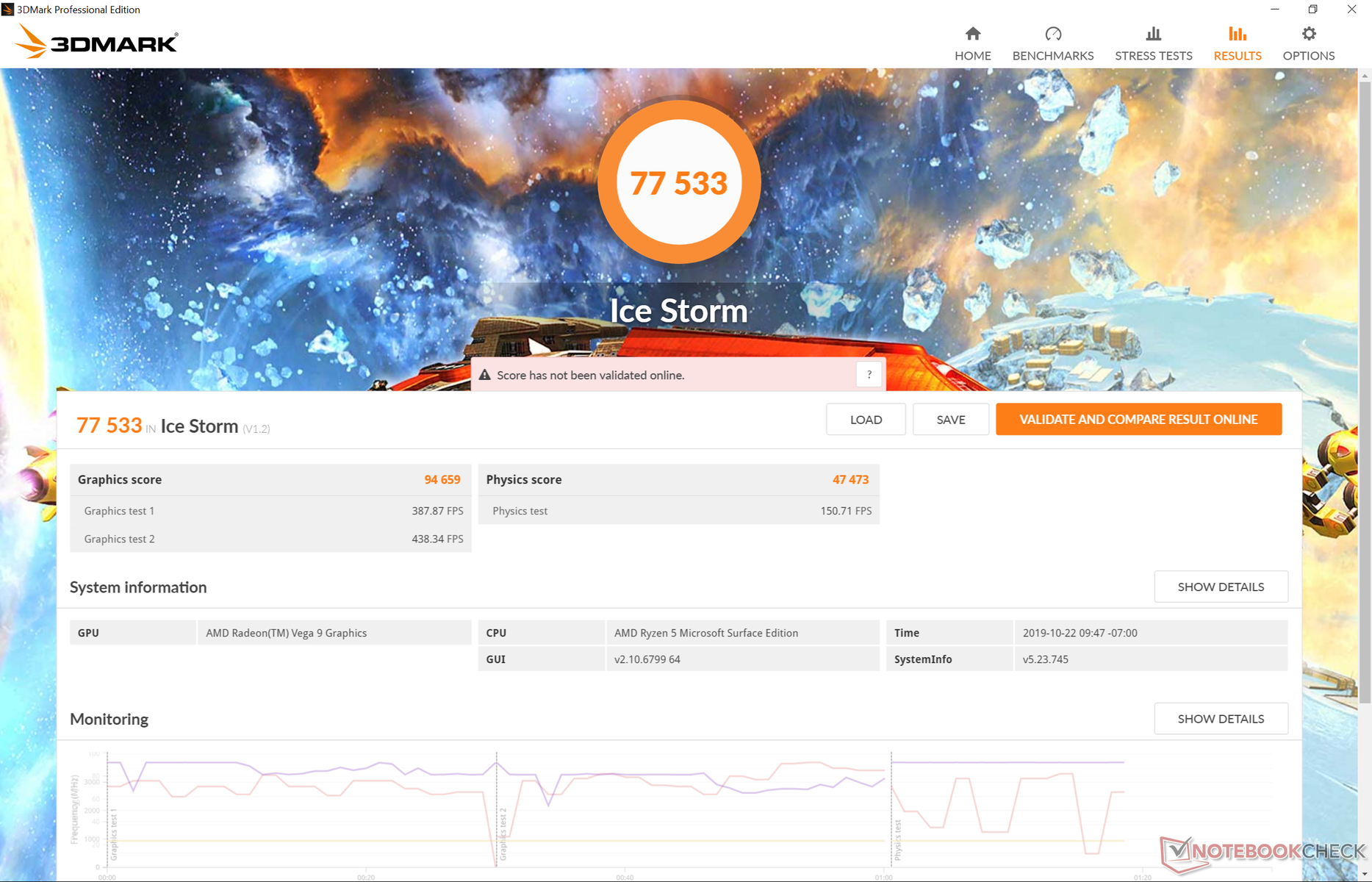Click the Graphics score value 94 659

tap(442, 479)
